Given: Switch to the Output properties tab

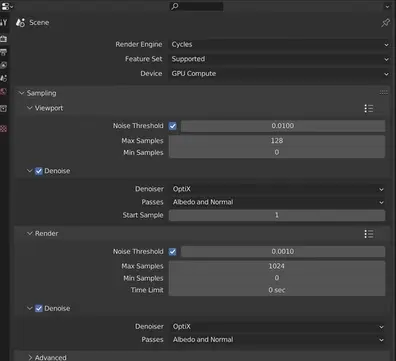Looking at the screenshot, I should 4,52.
